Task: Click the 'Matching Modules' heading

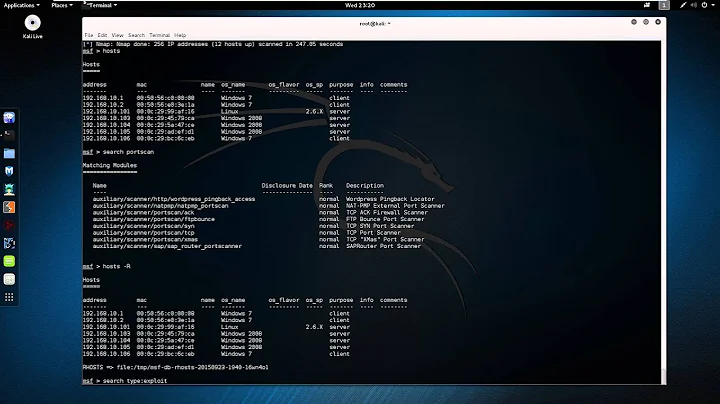Action: tap(110, 165)
